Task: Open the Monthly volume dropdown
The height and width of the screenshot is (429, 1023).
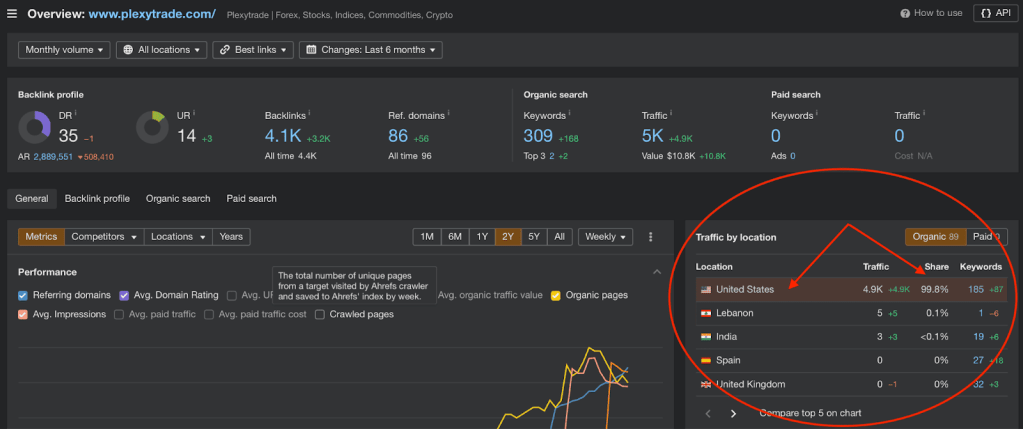Action: click(65, 50)
